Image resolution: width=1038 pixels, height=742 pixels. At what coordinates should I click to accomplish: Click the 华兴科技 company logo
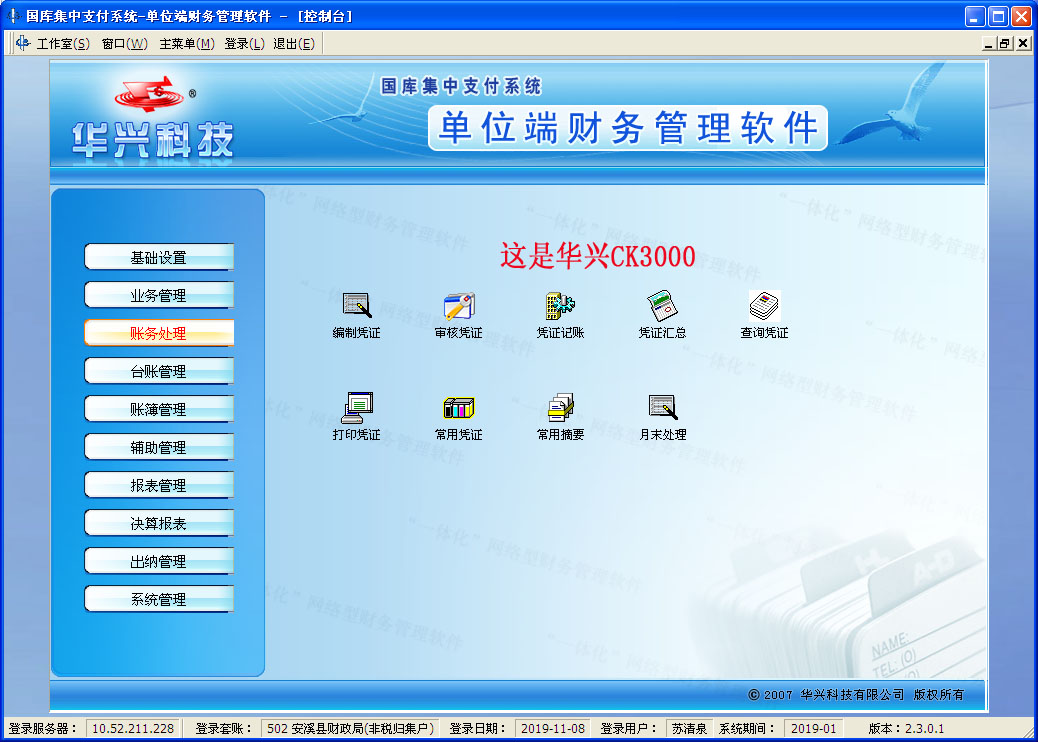pos(153,117)
